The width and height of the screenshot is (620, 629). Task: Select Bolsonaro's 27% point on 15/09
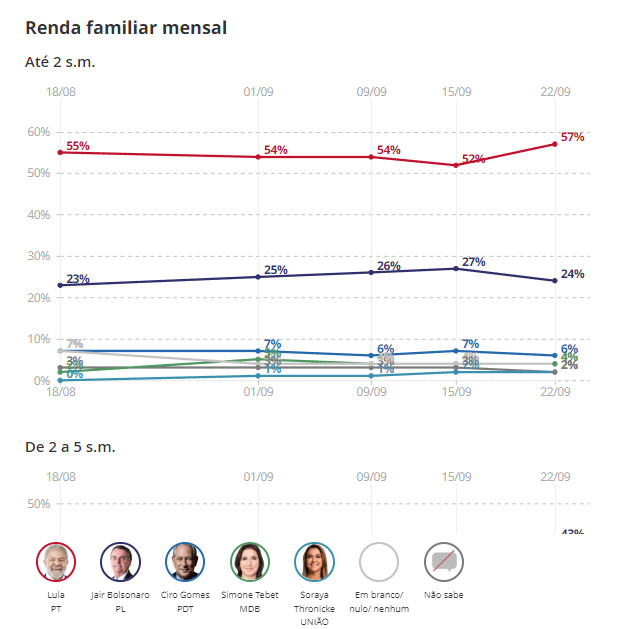click(x=456, y=268)
